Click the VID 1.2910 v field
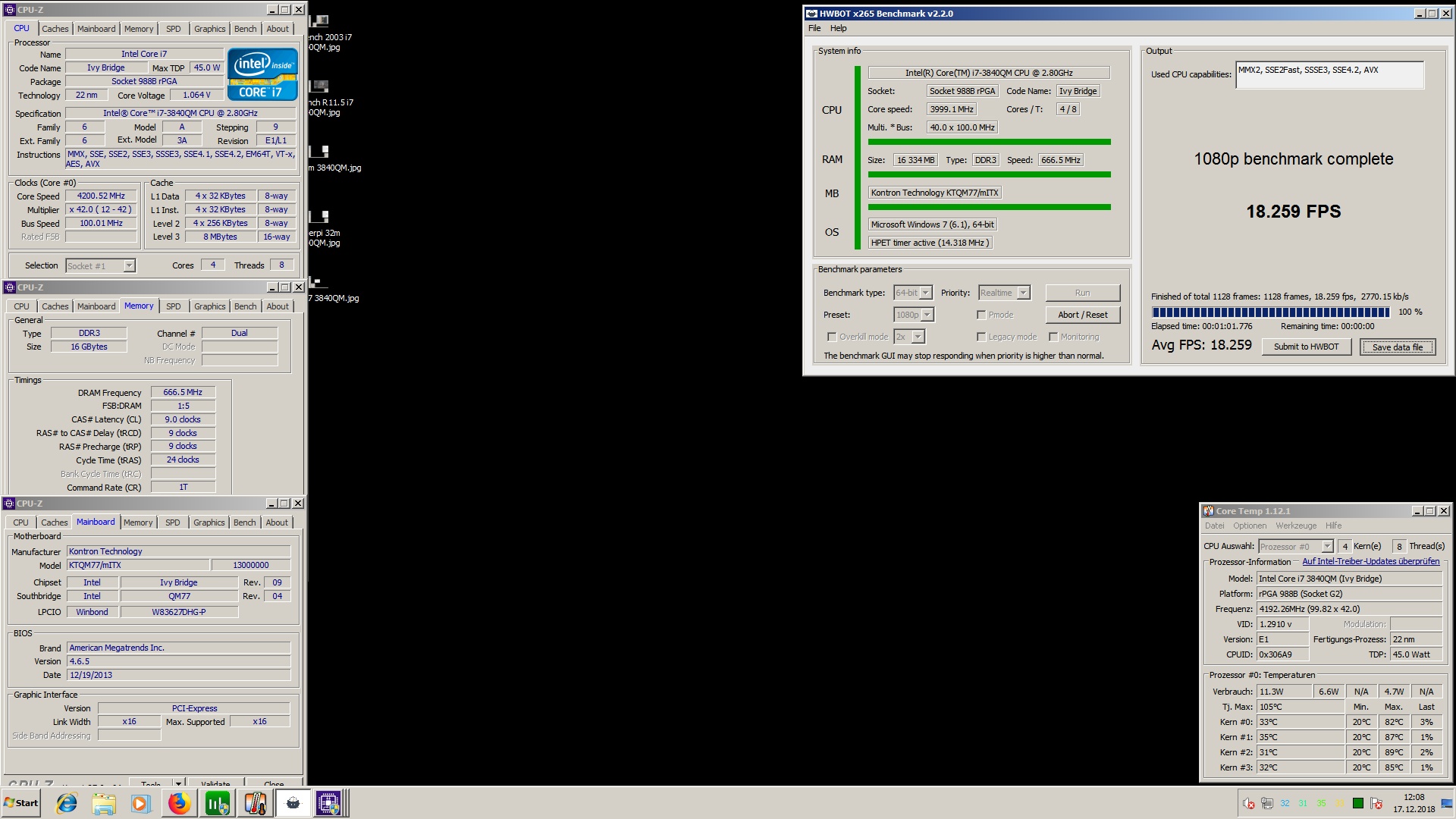Image resolution: width=1456 pixels, height=819 pixels. pyautogui.click(x=1283, y=624)
